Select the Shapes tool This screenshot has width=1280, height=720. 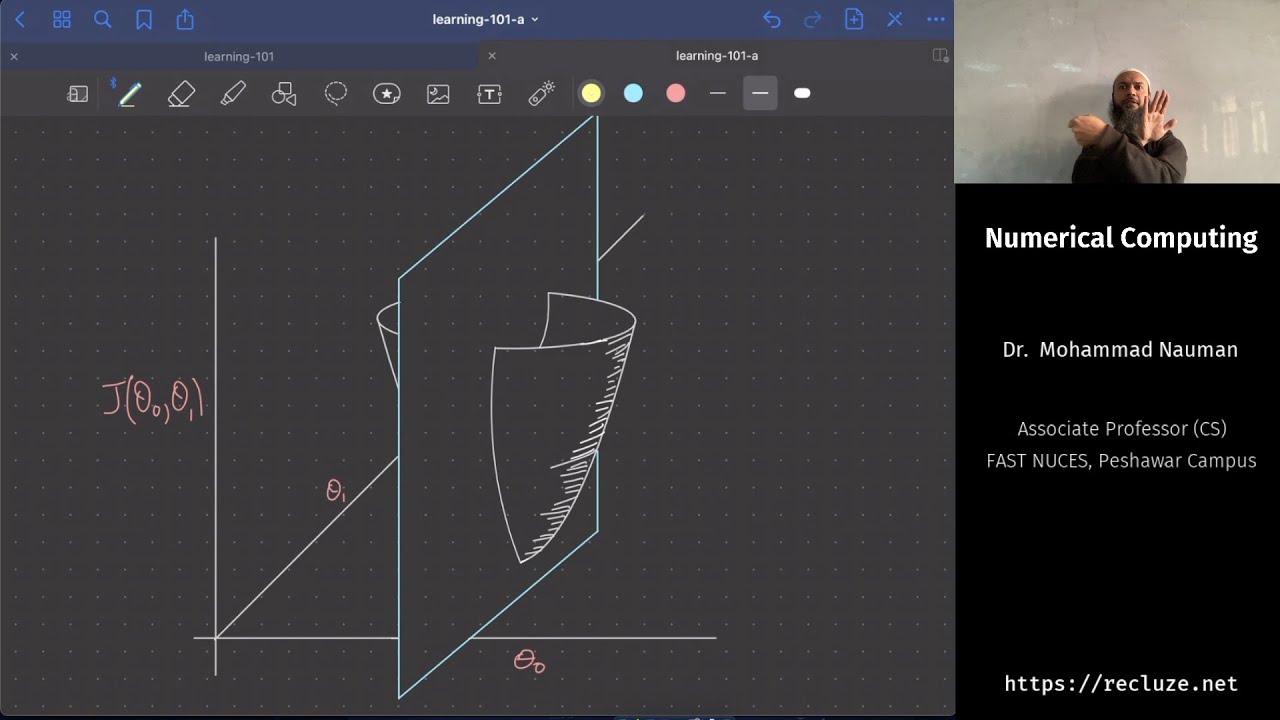pyautogui.click(x=284, y=94)
